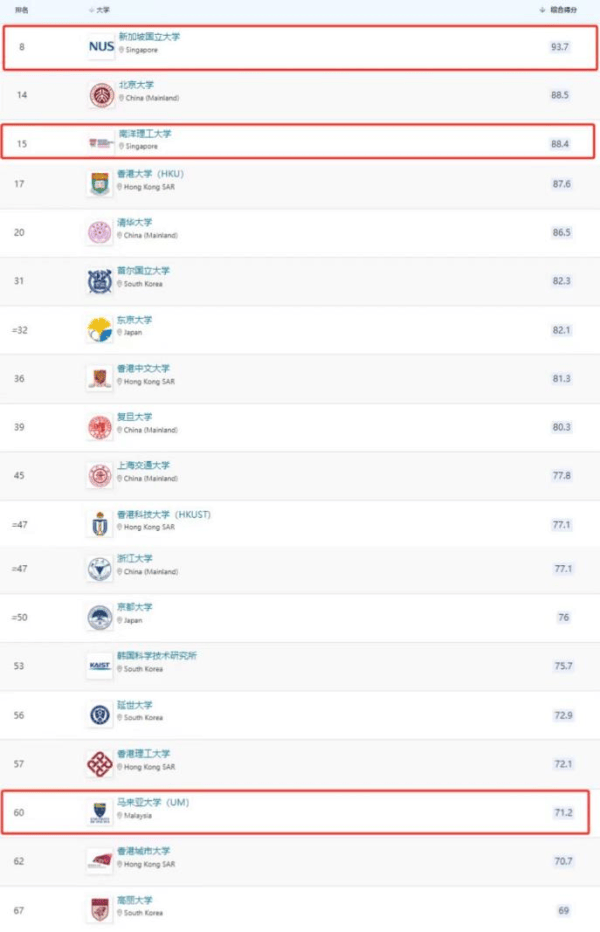600x932 pixels.
Task: Click the 马来亚大学 (UM) crest logo
Action: (101, 812)
